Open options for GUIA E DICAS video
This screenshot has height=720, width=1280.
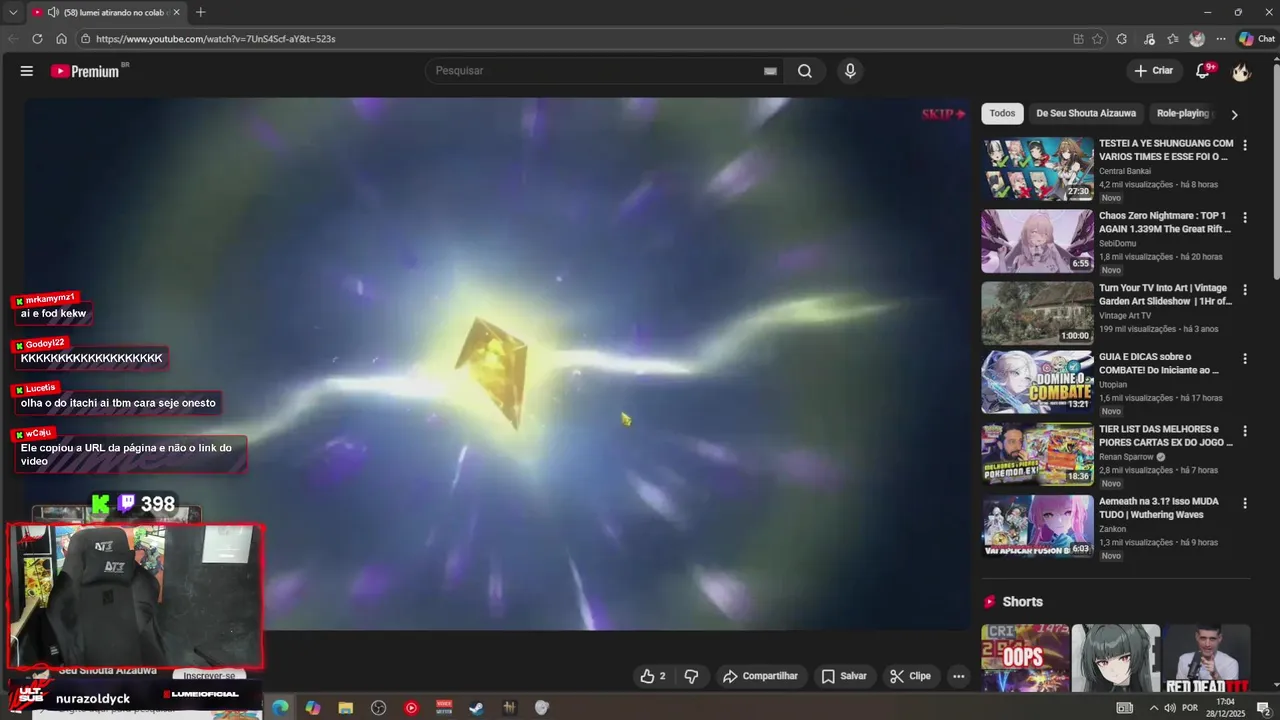[1245, 358]
